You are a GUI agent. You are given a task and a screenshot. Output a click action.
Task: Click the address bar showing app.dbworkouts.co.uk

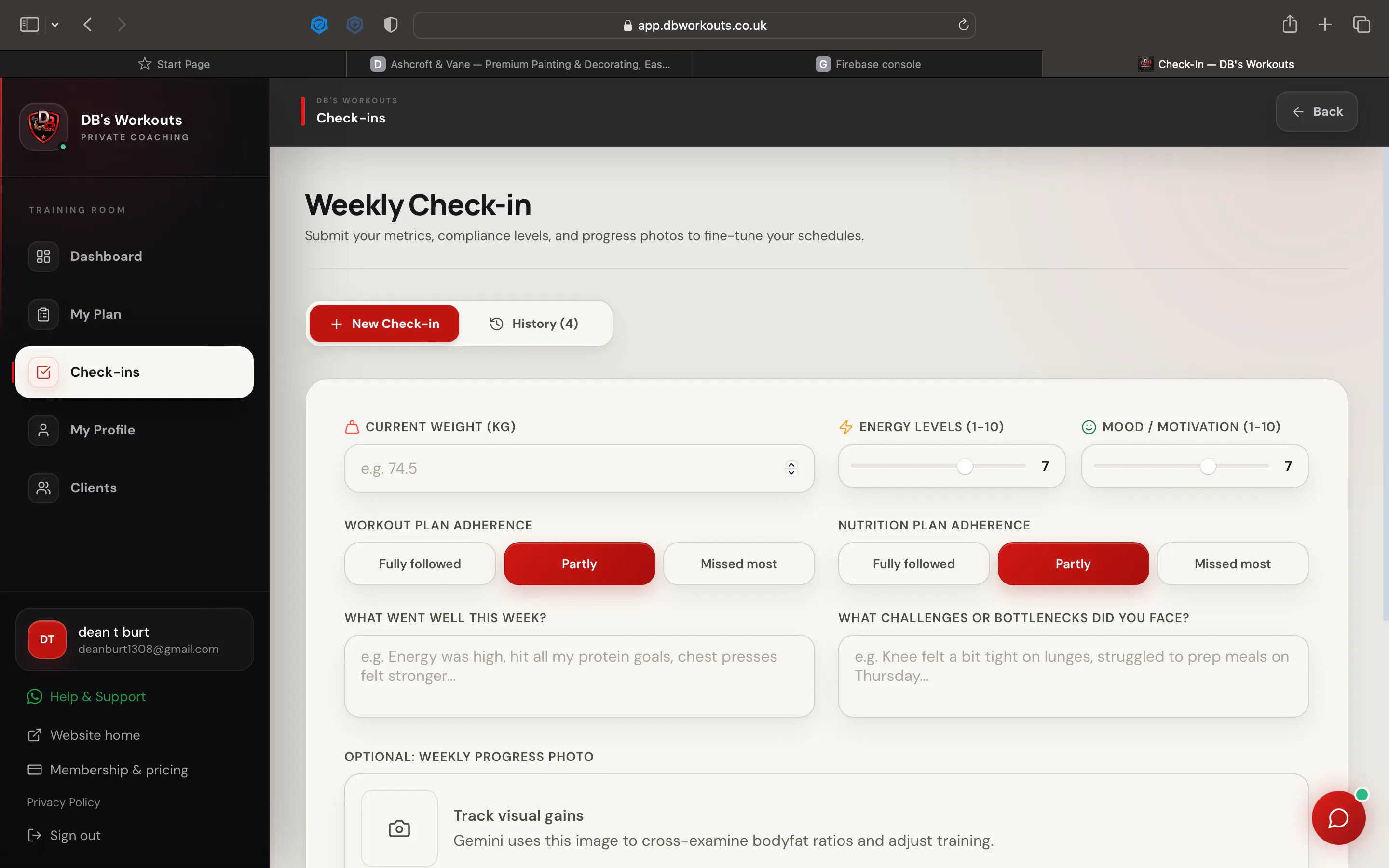pyautogui.click(x=694, y=25)
